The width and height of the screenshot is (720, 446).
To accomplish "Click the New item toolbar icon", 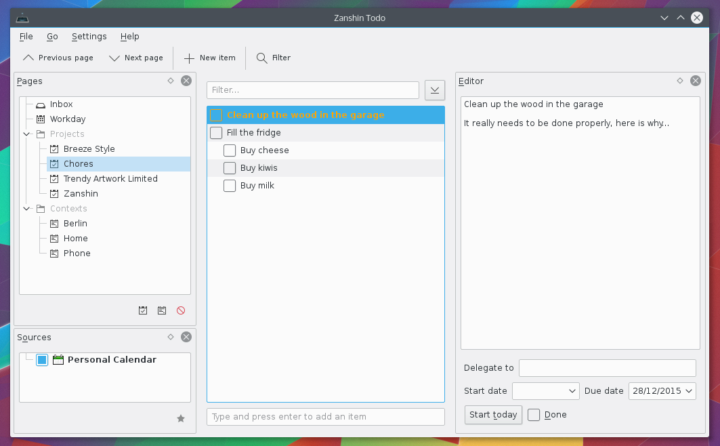I will point(189,58).
